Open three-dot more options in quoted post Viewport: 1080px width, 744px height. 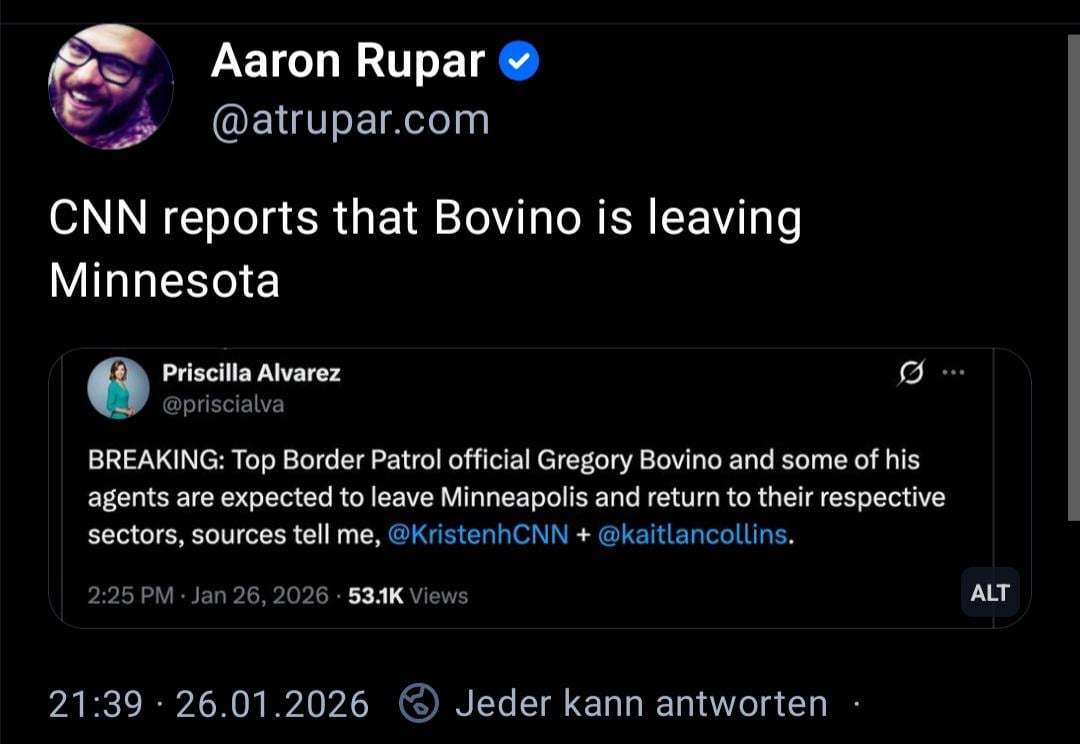953,373
